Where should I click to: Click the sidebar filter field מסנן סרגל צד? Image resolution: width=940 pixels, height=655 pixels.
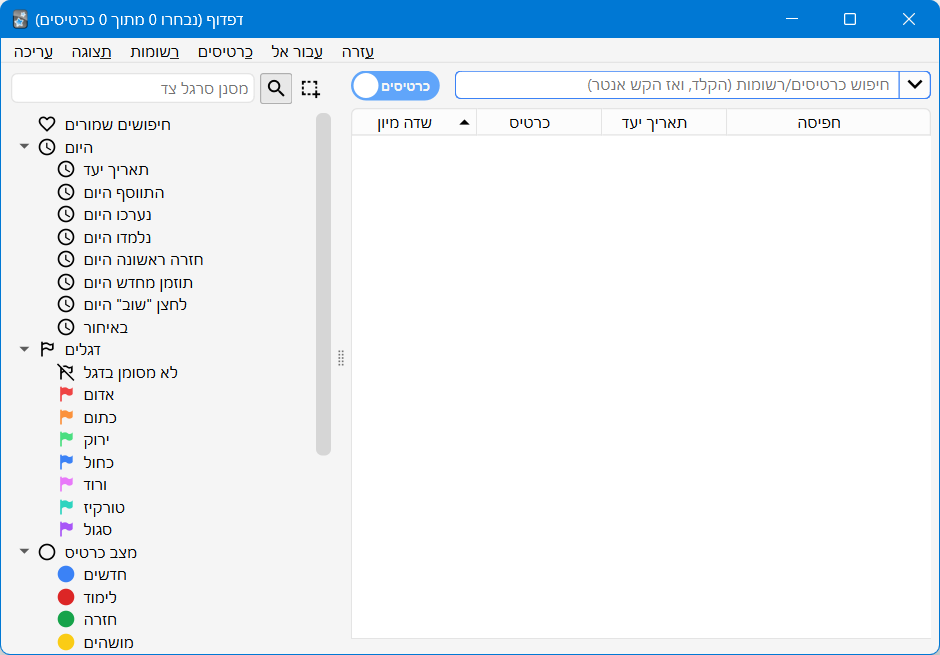[133, 89]
